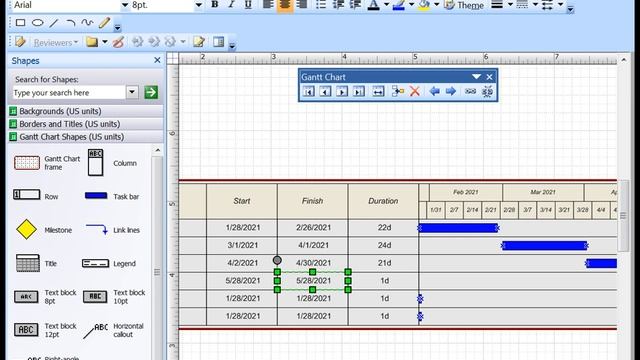Select the Rectangle drawing tool

pyautogui.click(x=20, y=23)
